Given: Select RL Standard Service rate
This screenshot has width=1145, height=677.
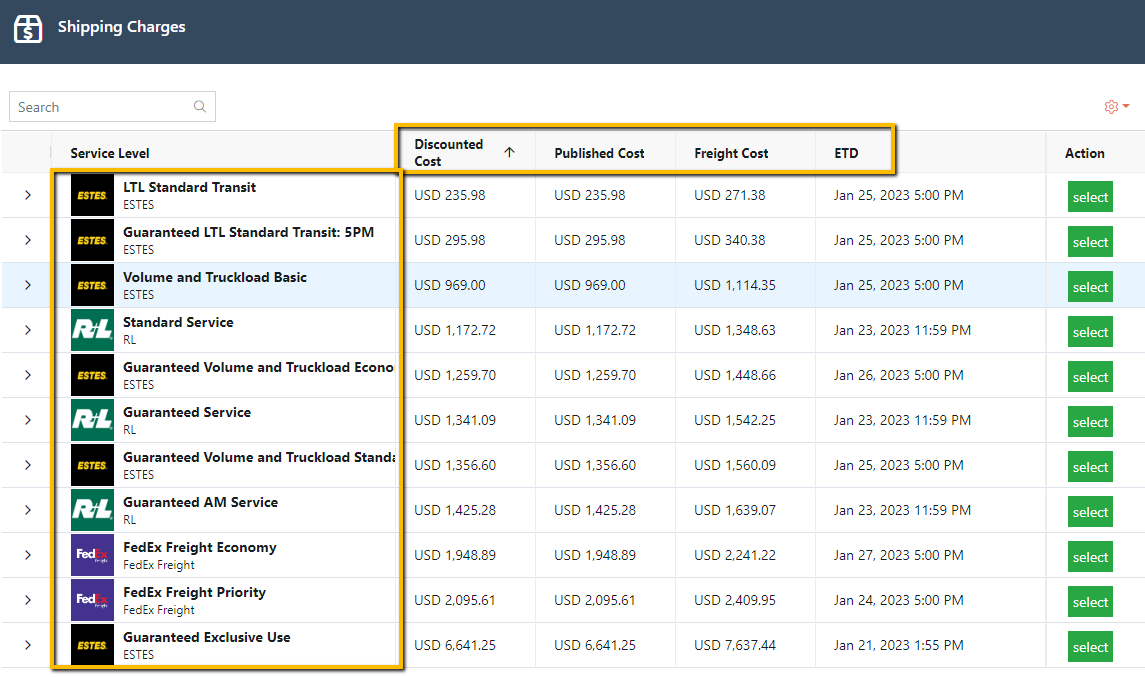Looking at the screenshot, I should click(x=1090, y=332).
